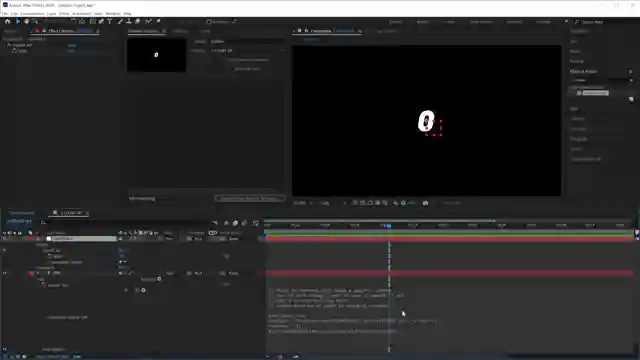Click the Animate round arrow button
Screen dimensions: 640x360
tap(159, 279)
